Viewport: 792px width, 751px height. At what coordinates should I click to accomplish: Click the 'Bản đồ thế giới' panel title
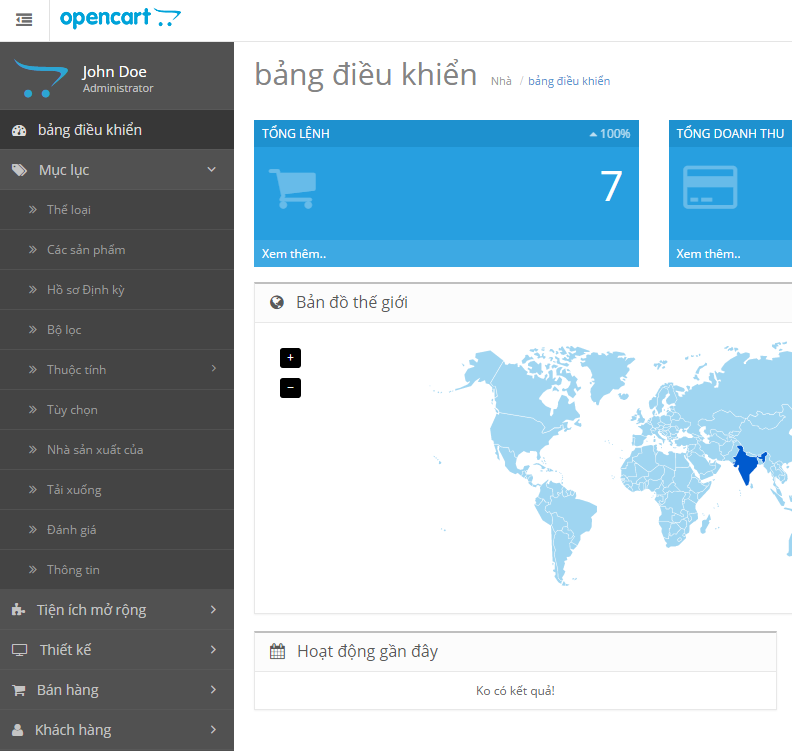coord(352,303)
